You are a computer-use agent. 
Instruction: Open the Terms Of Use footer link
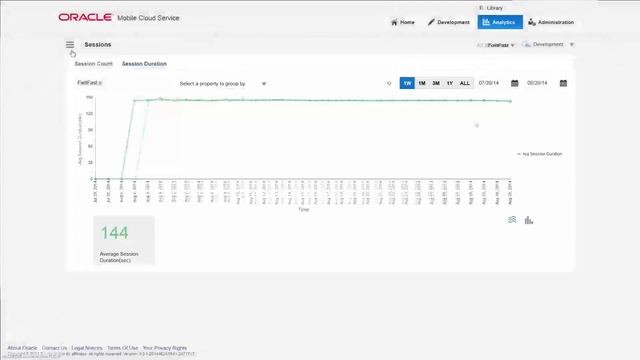[122, 348]
